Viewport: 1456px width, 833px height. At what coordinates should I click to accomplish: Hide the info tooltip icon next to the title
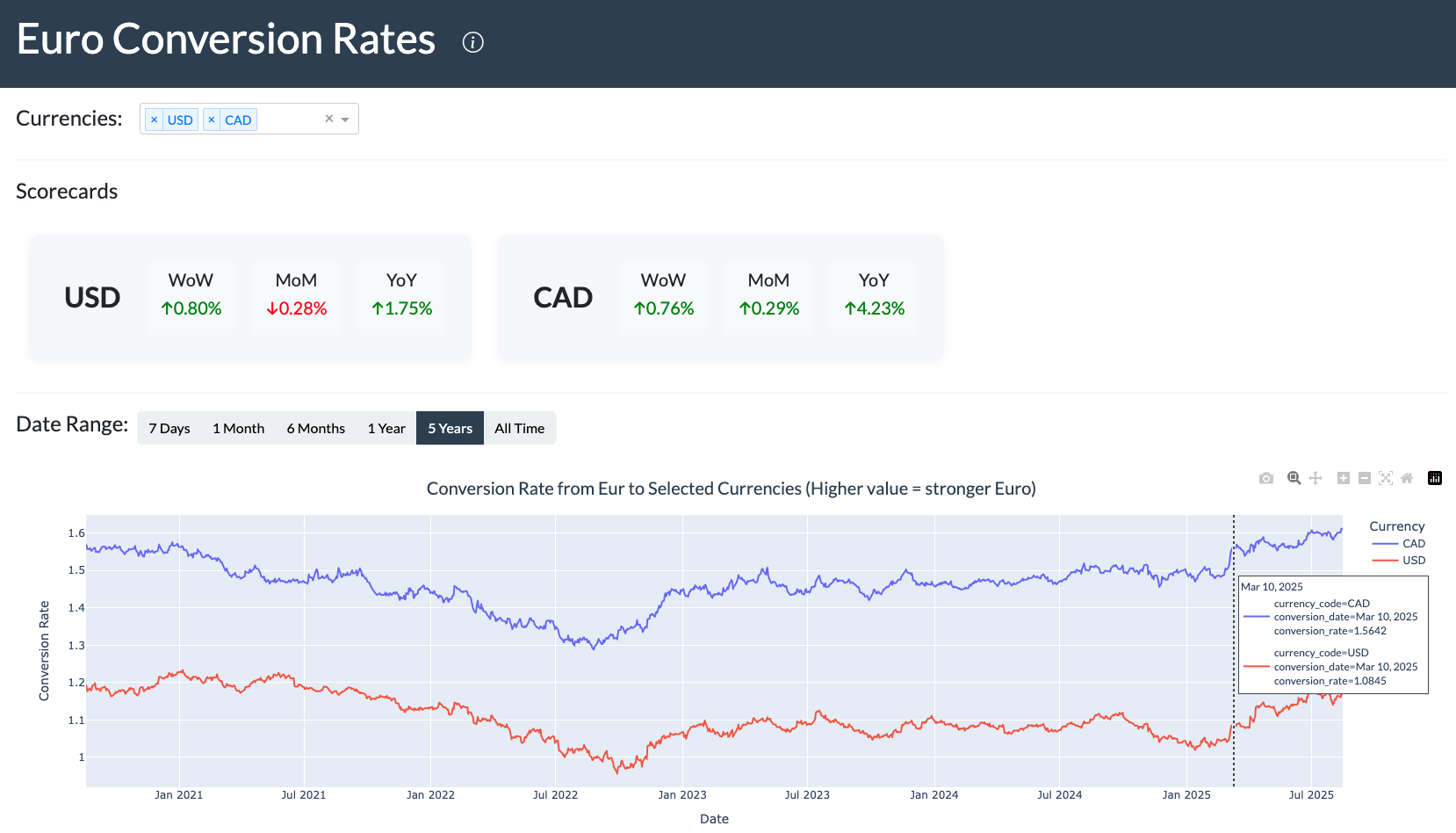click(472, 41)
